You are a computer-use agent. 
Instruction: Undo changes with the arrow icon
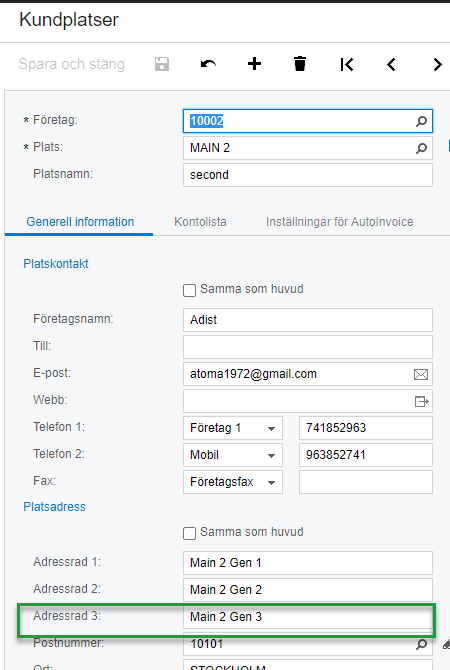(x=208, y=64)
